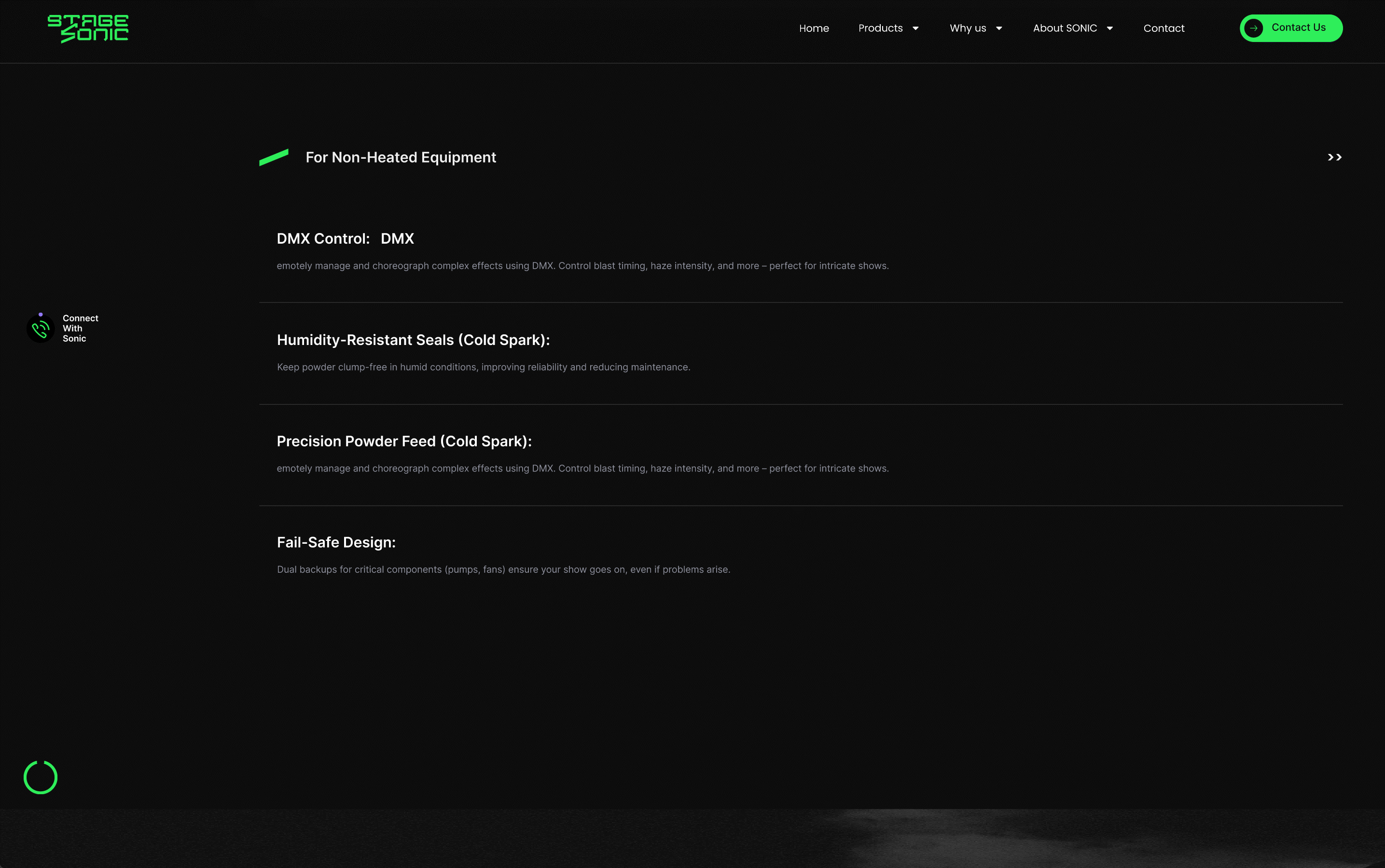The width and height of the screenshot is (1385, 868).
Task: Click the green slash mark beside section title
Action: click(274, 157)
